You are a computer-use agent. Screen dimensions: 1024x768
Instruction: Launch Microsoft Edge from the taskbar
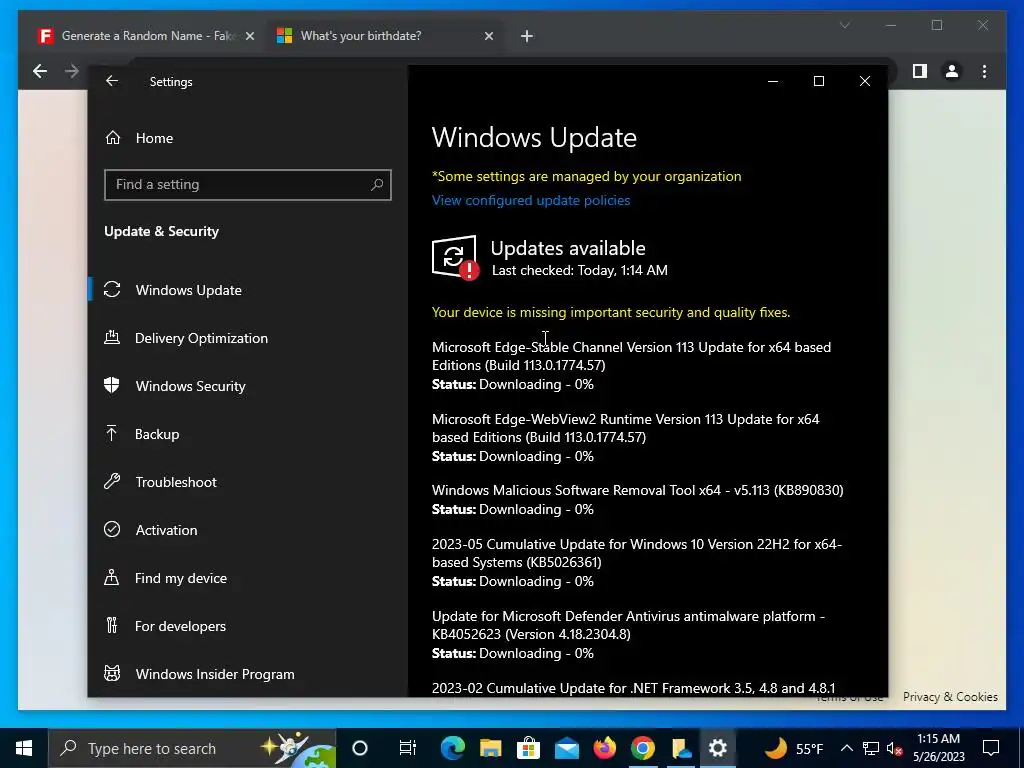pyautogui.click(x=453, y=748)
